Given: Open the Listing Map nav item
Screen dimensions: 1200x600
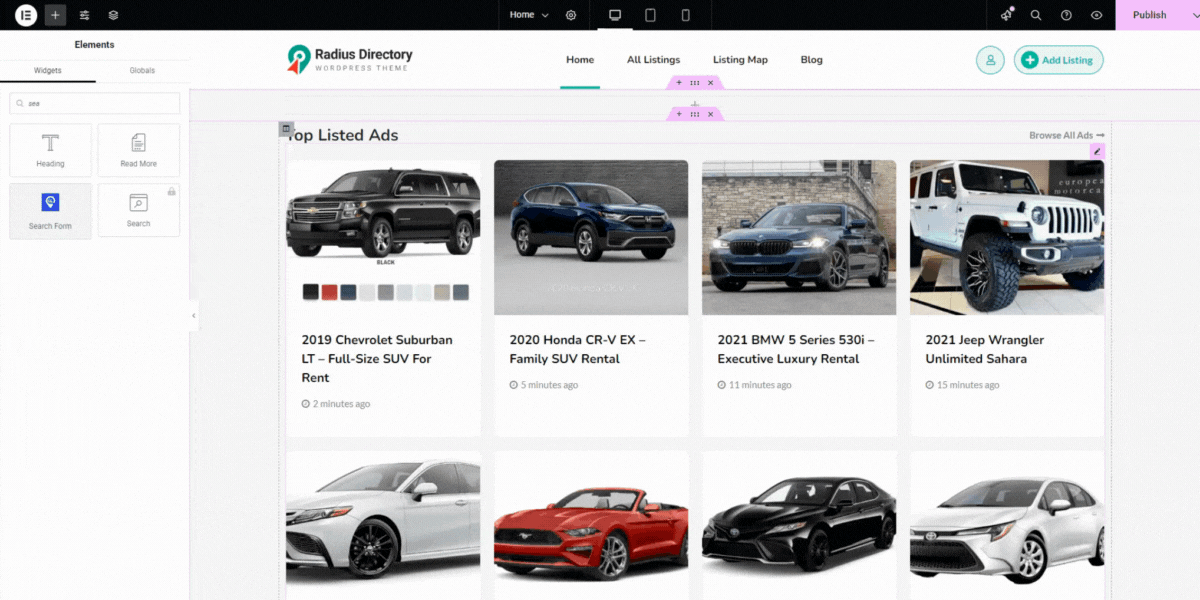Looking at the screenshot, I should coord(740,60).
